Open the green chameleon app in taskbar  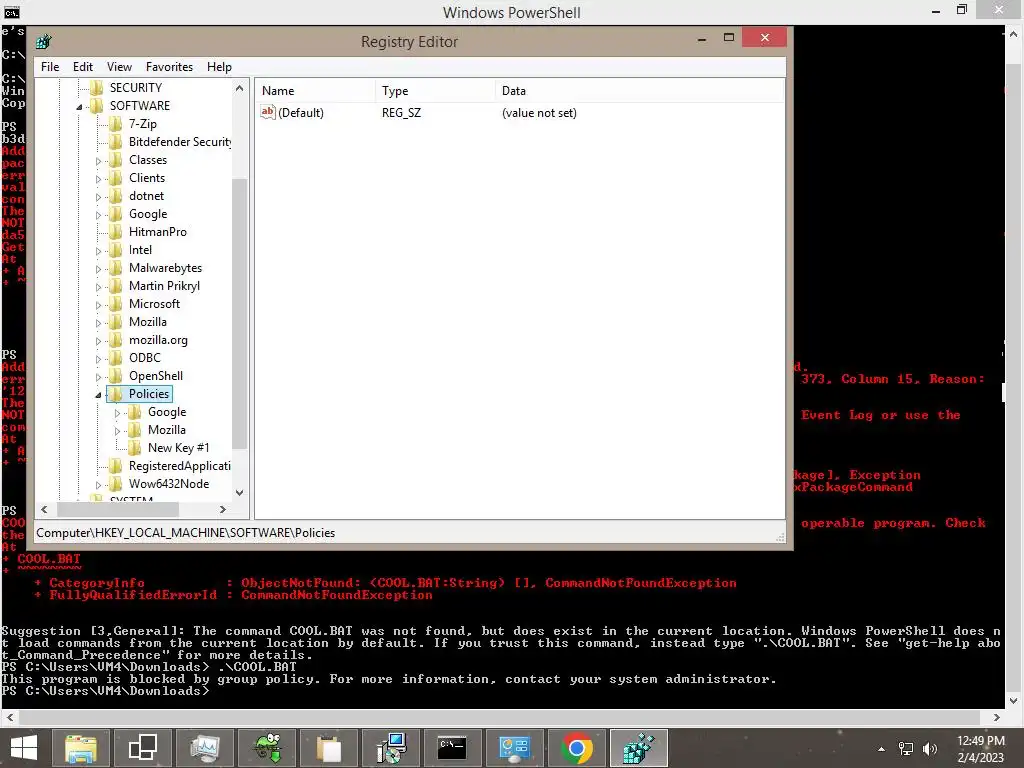pos(268,748)
